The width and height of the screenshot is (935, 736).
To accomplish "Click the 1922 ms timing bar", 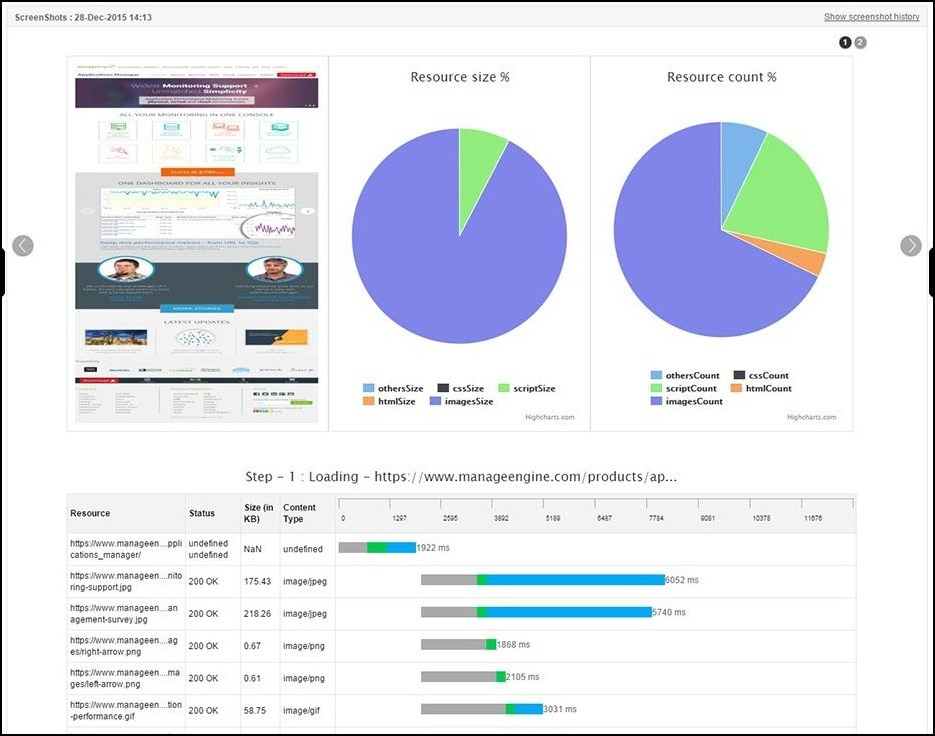I will pos(377,547).
